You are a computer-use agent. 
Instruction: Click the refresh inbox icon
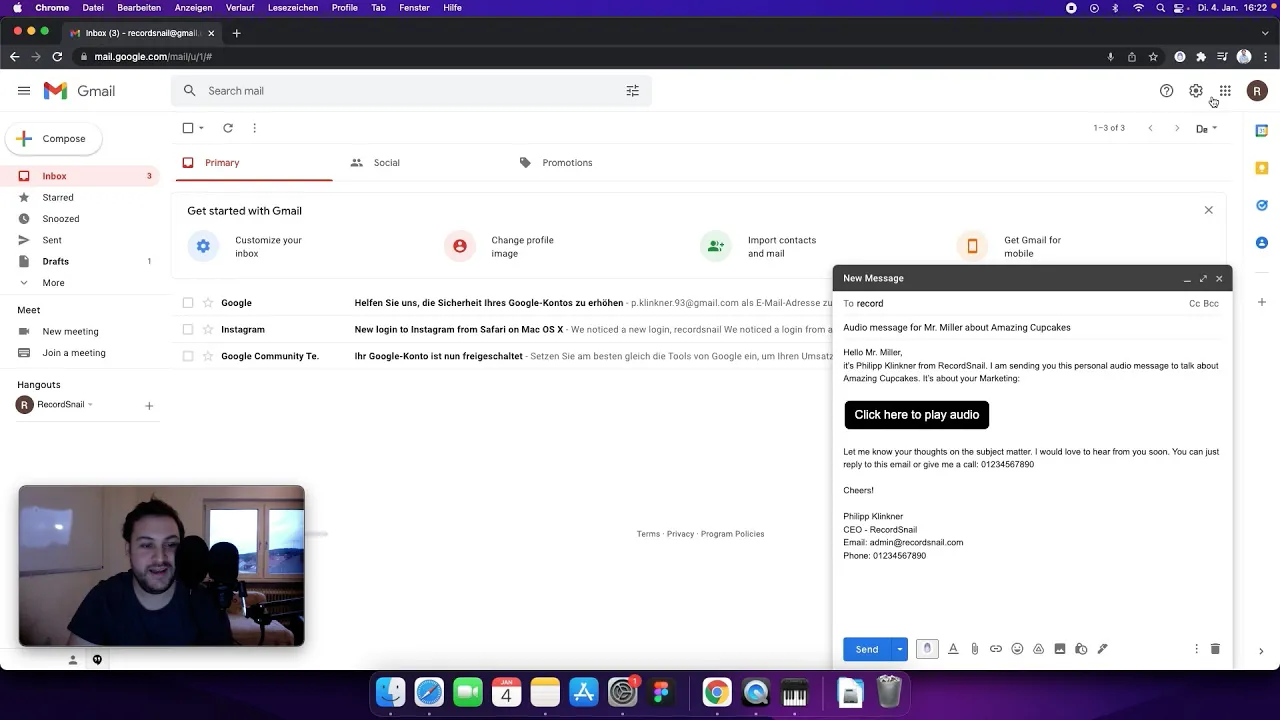point(228,128)
